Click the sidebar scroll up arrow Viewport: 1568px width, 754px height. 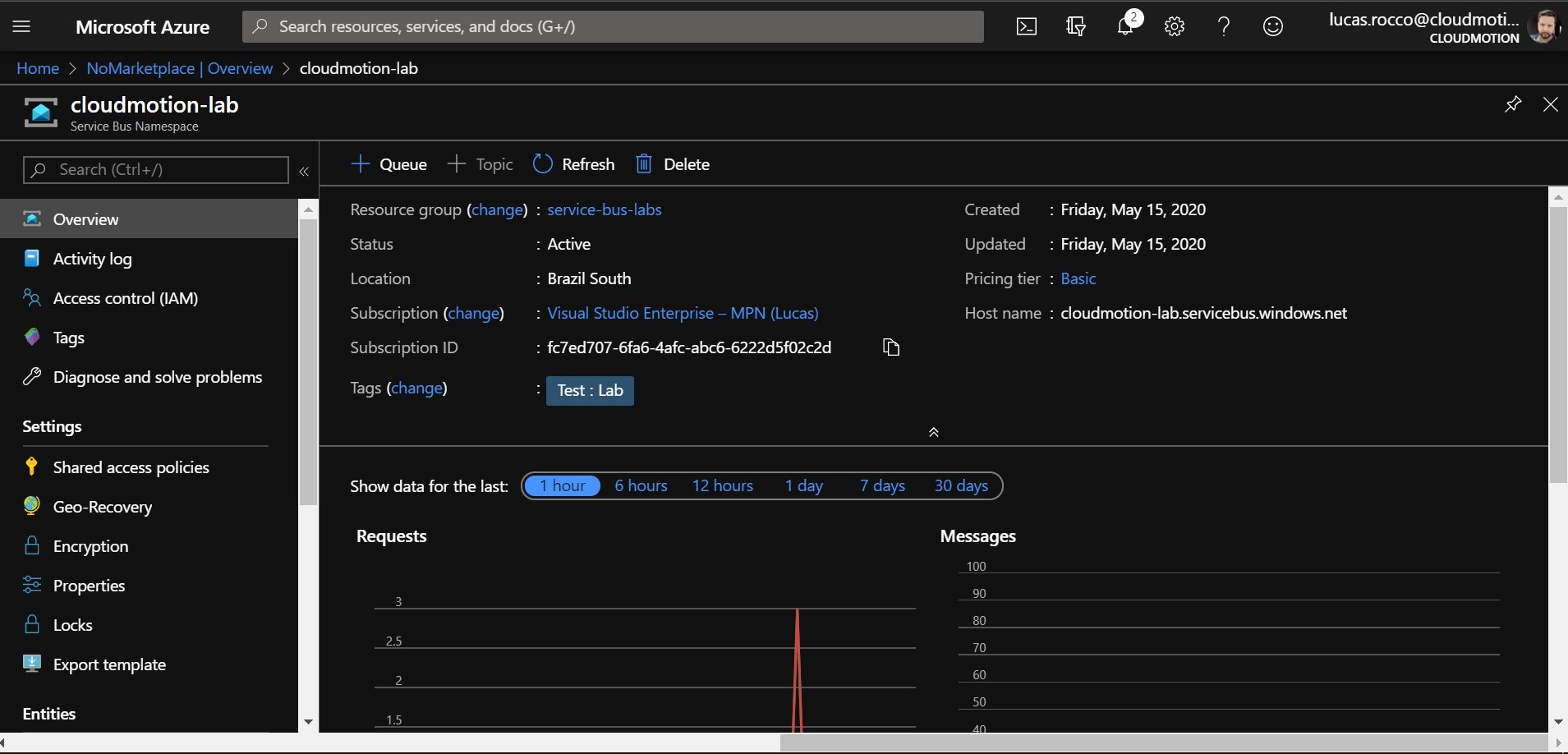pos(308,209)
